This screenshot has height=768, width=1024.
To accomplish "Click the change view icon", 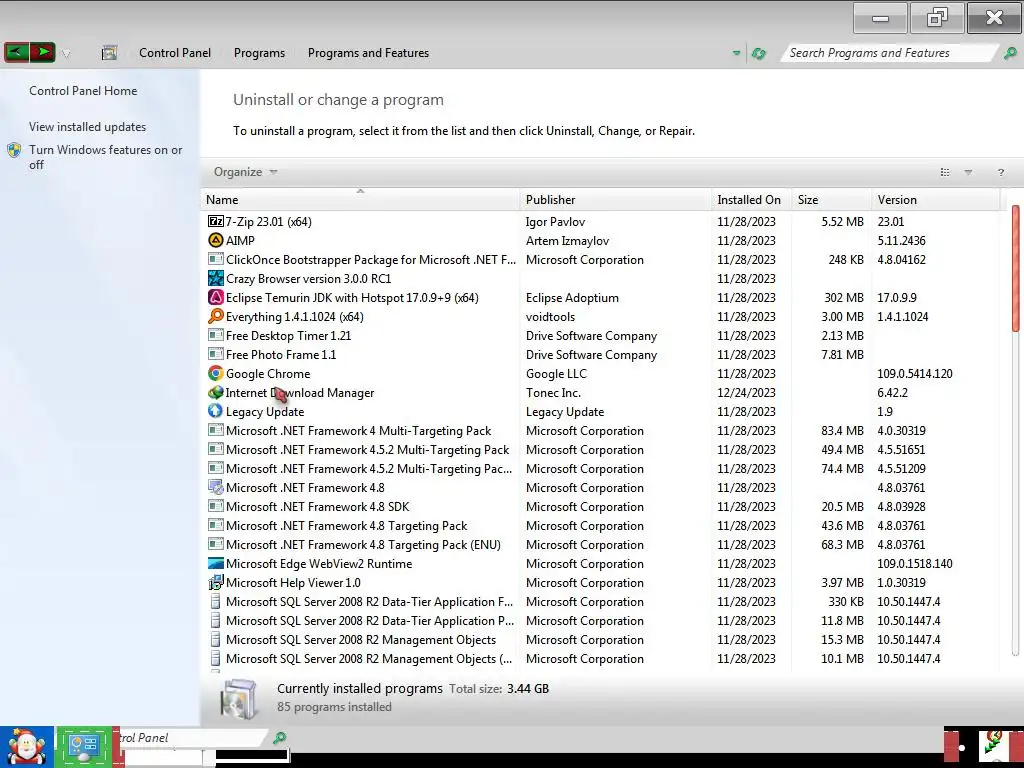I will (x=945, y=172).
